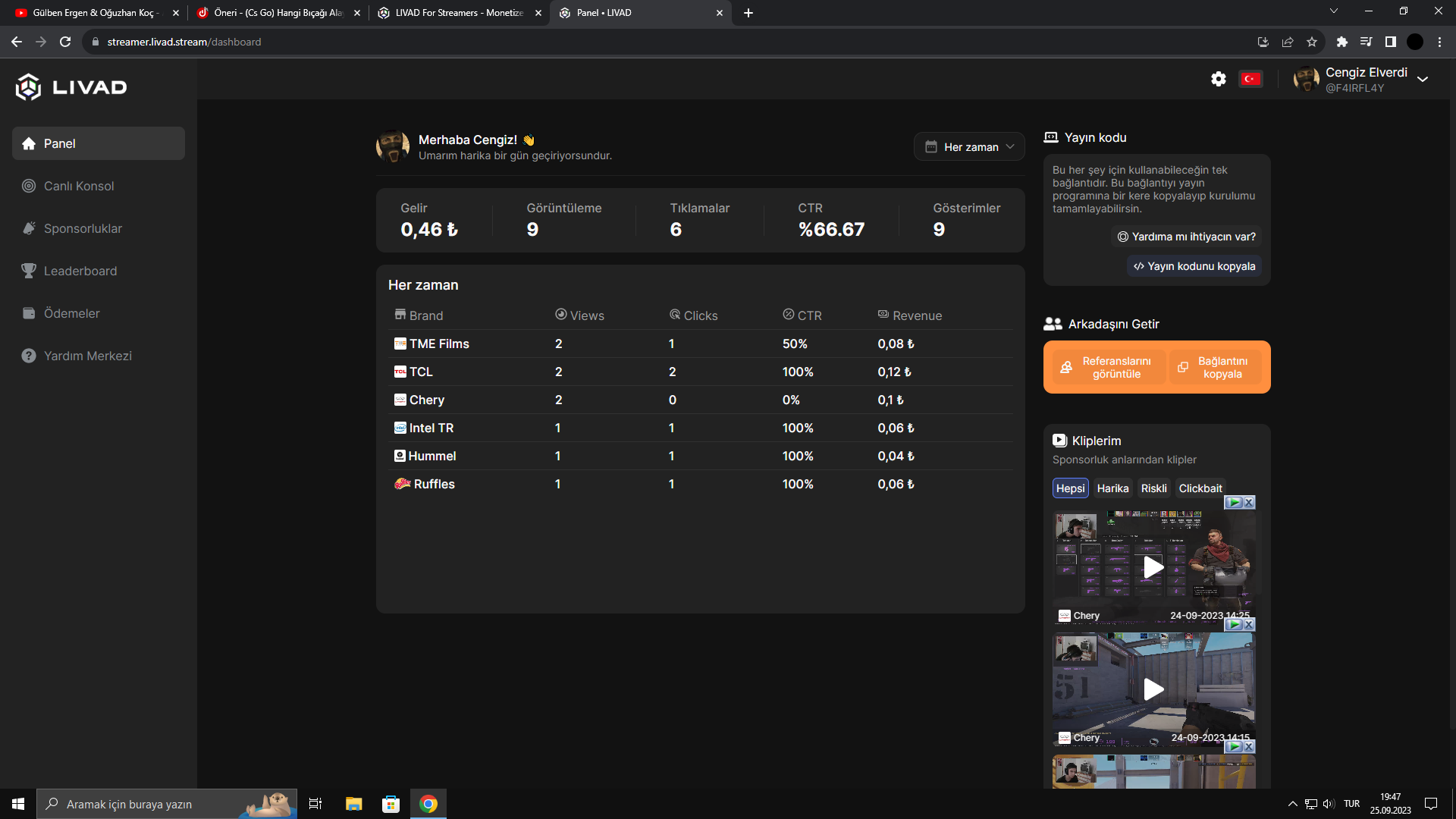Play the first Chery clip video
Viewport: 1456px width, 819px height.
(x=1153, y=566)
